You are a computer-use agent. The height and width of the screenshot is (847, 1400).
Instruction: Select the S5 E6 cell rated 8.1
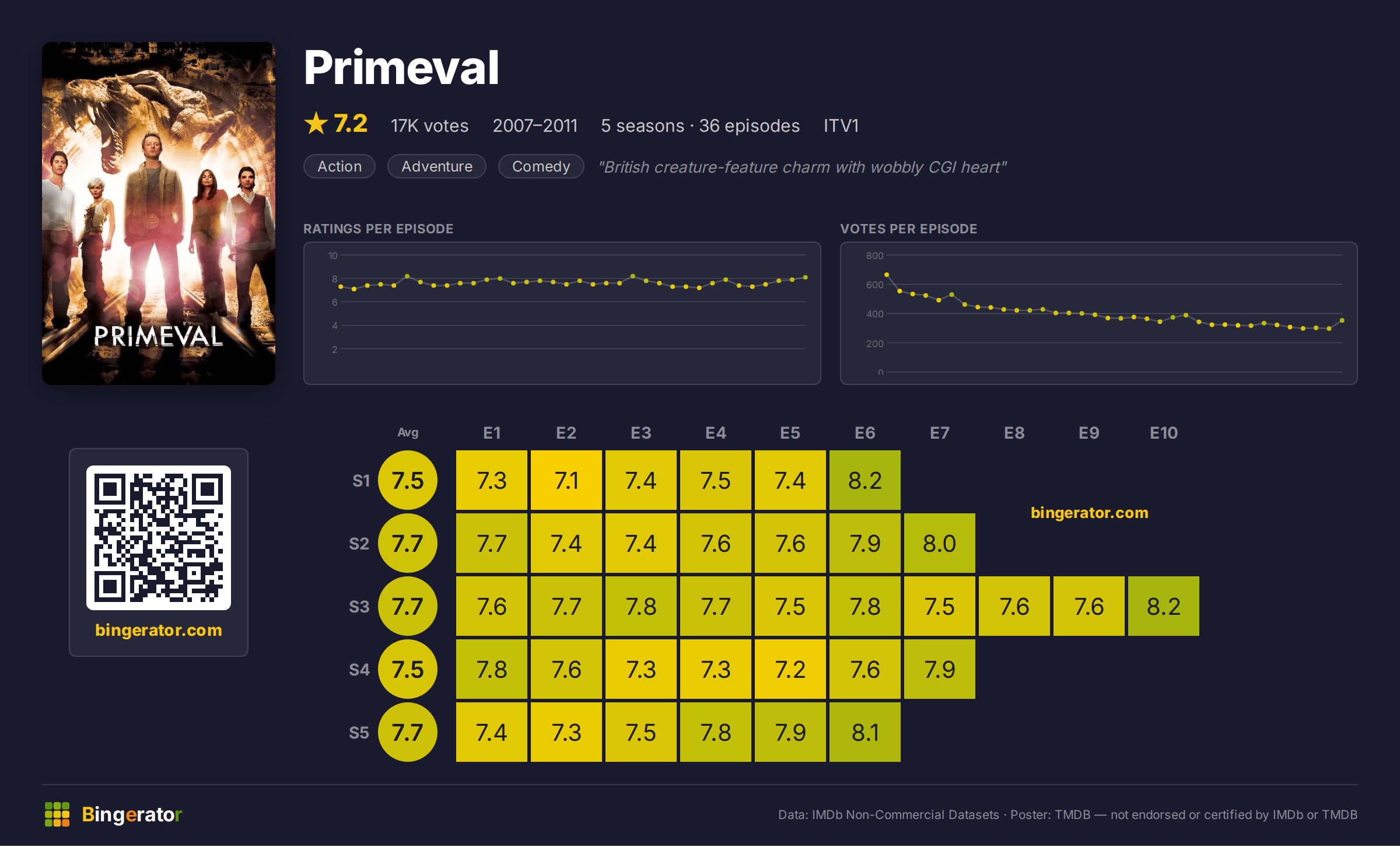tap(865, 733)
